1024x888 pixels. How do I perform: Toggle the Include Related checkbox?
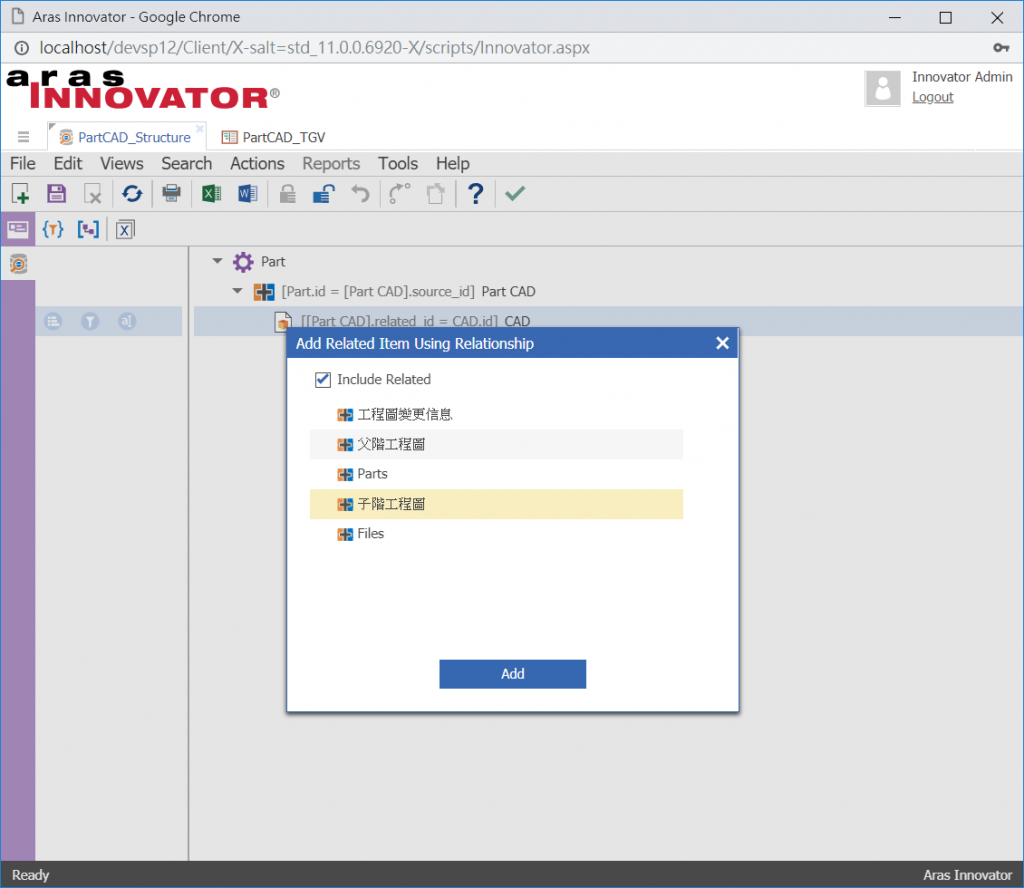coord(323,380)
